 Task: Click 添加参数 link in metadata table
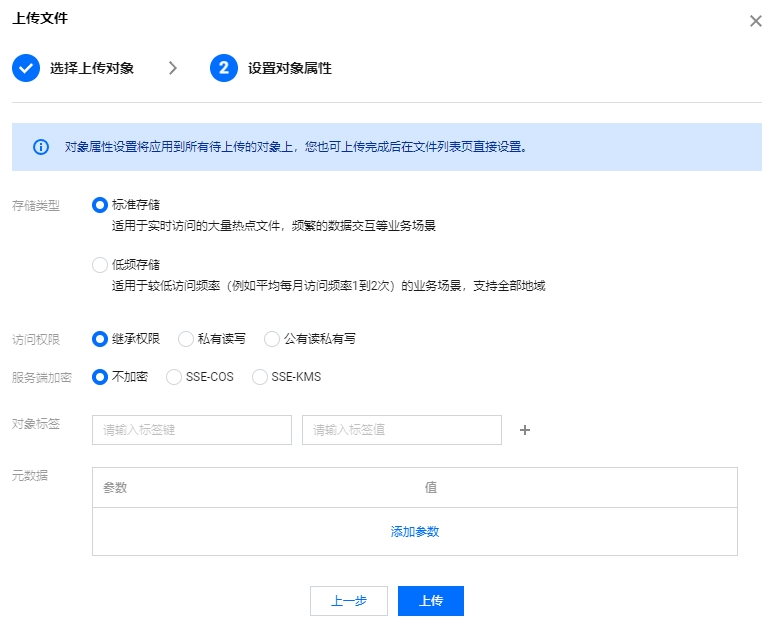pyautogui.click(x=414, y=531)
